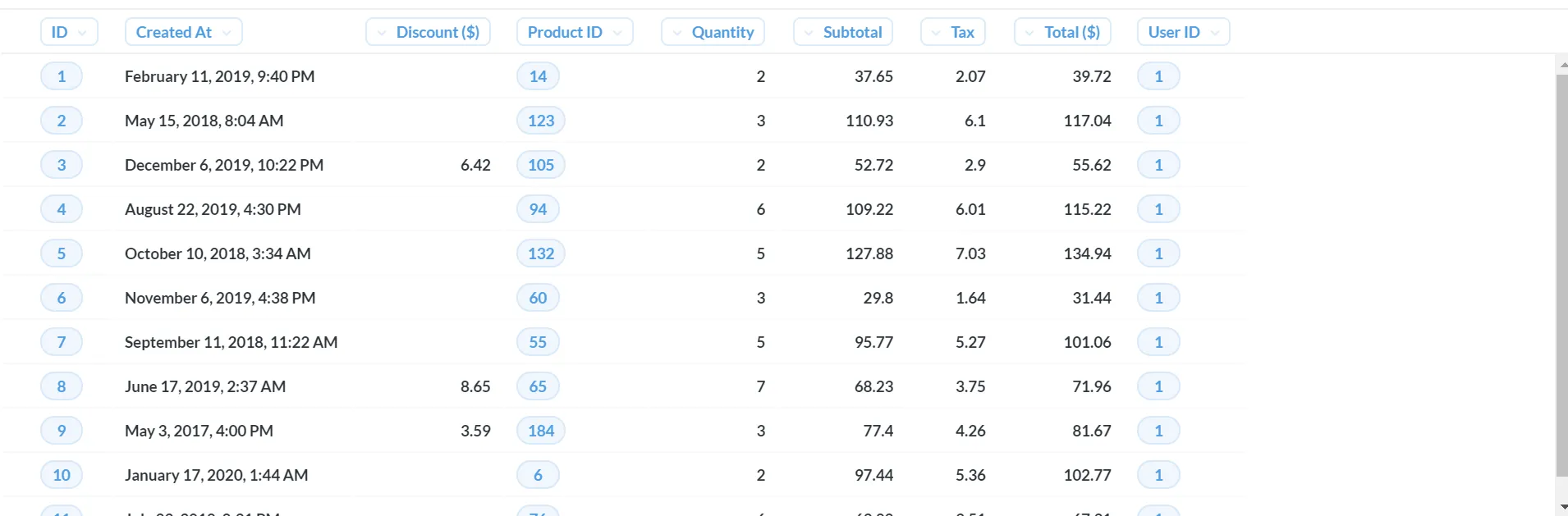Select date October 10, 2018, 3:34 AM
The width and height of the screenshot is (1568, 516).
[218, 253]
